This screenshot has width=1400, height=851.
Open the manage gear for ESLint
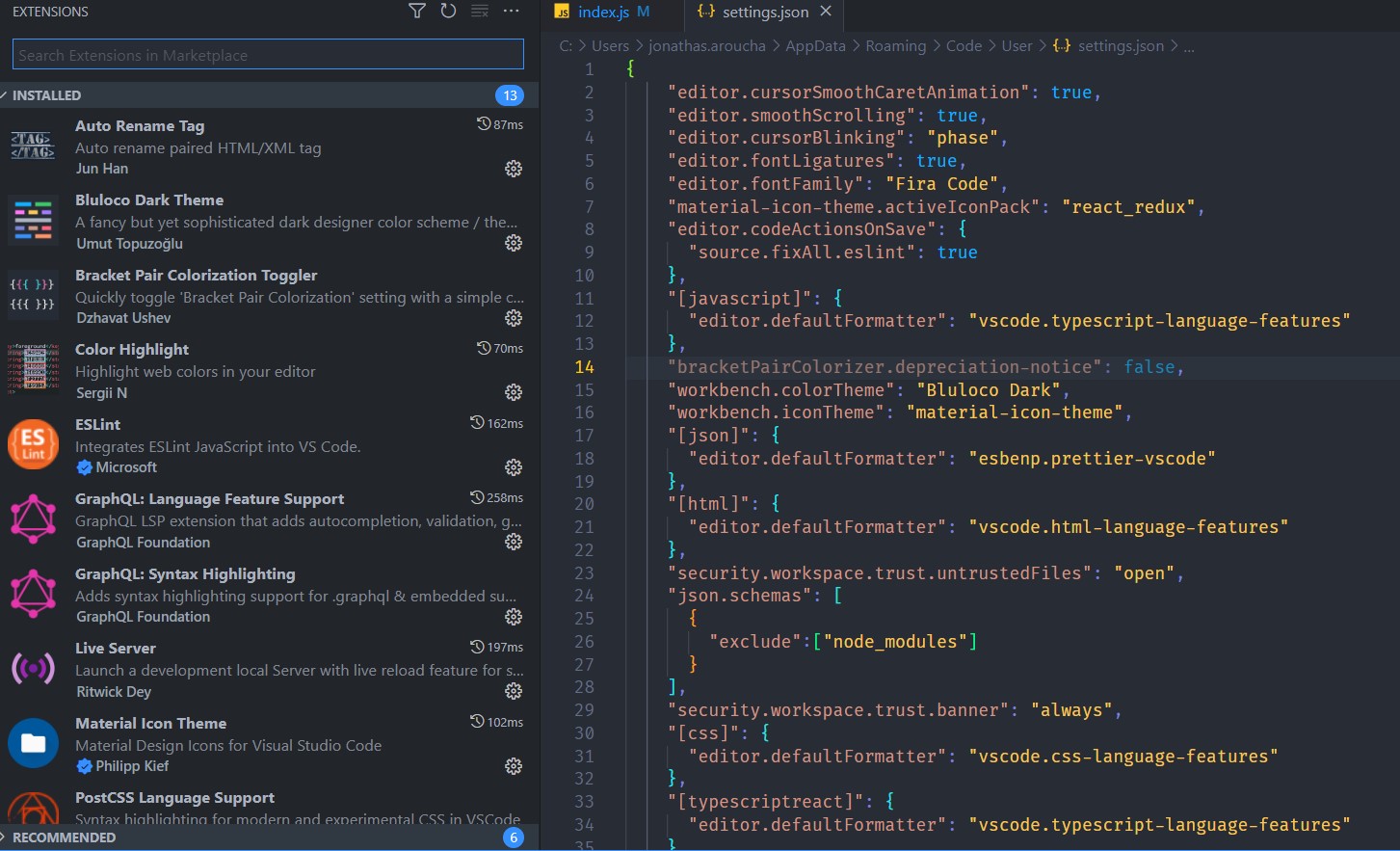[514, 467]
